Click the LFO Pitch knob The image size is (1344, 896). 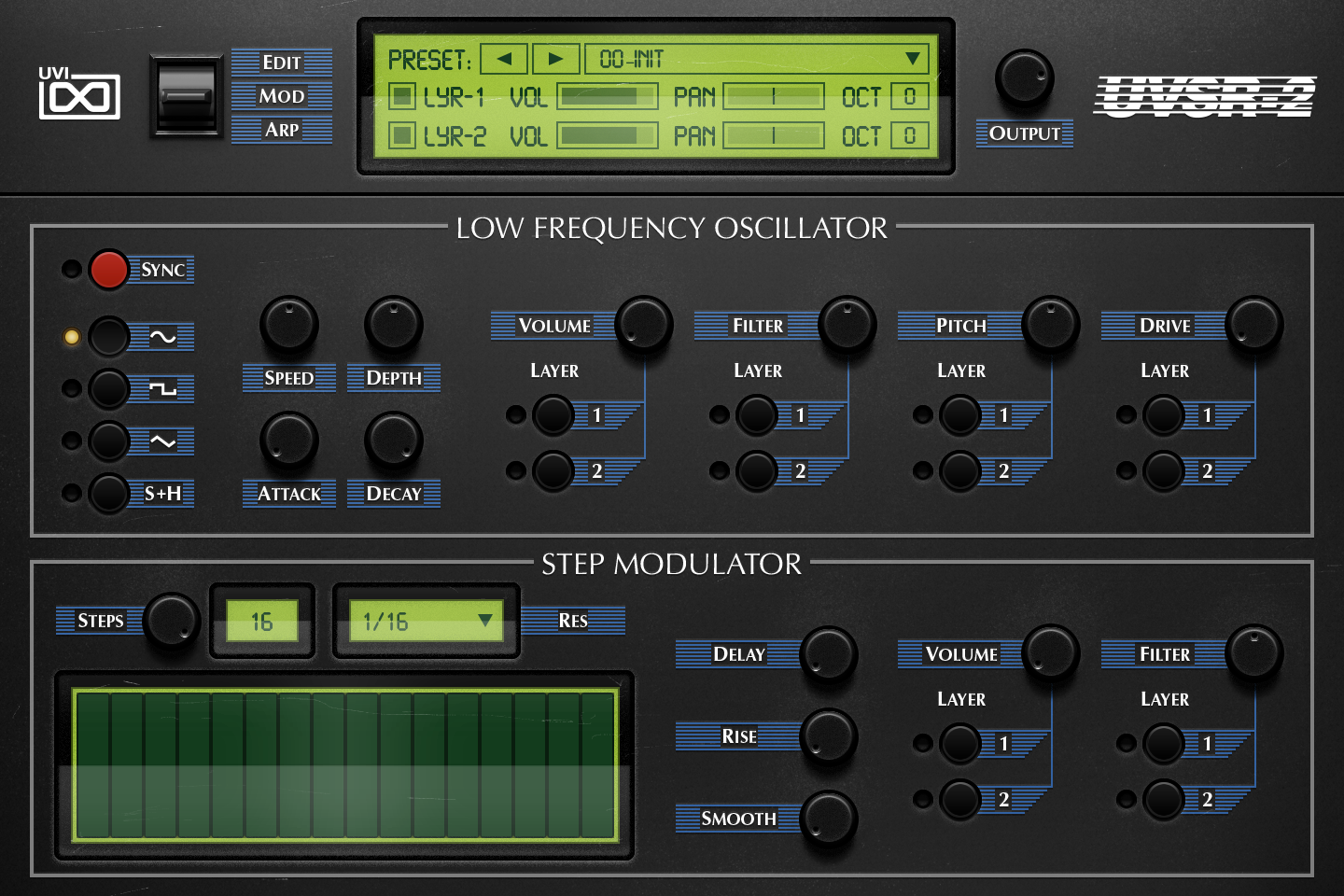1051,325
